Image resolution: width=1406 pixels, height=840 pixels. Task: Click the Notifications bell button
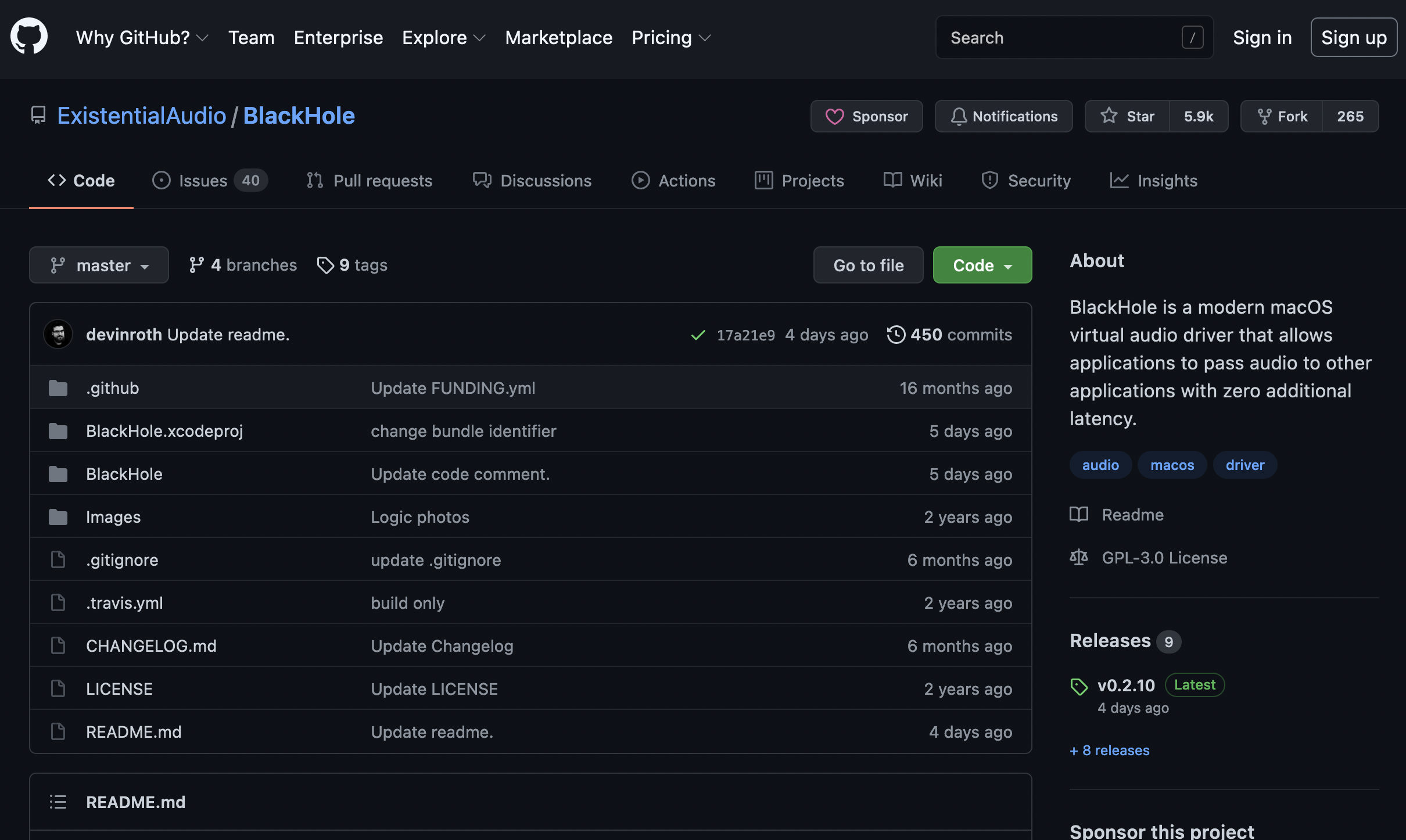pos(1003,116)
